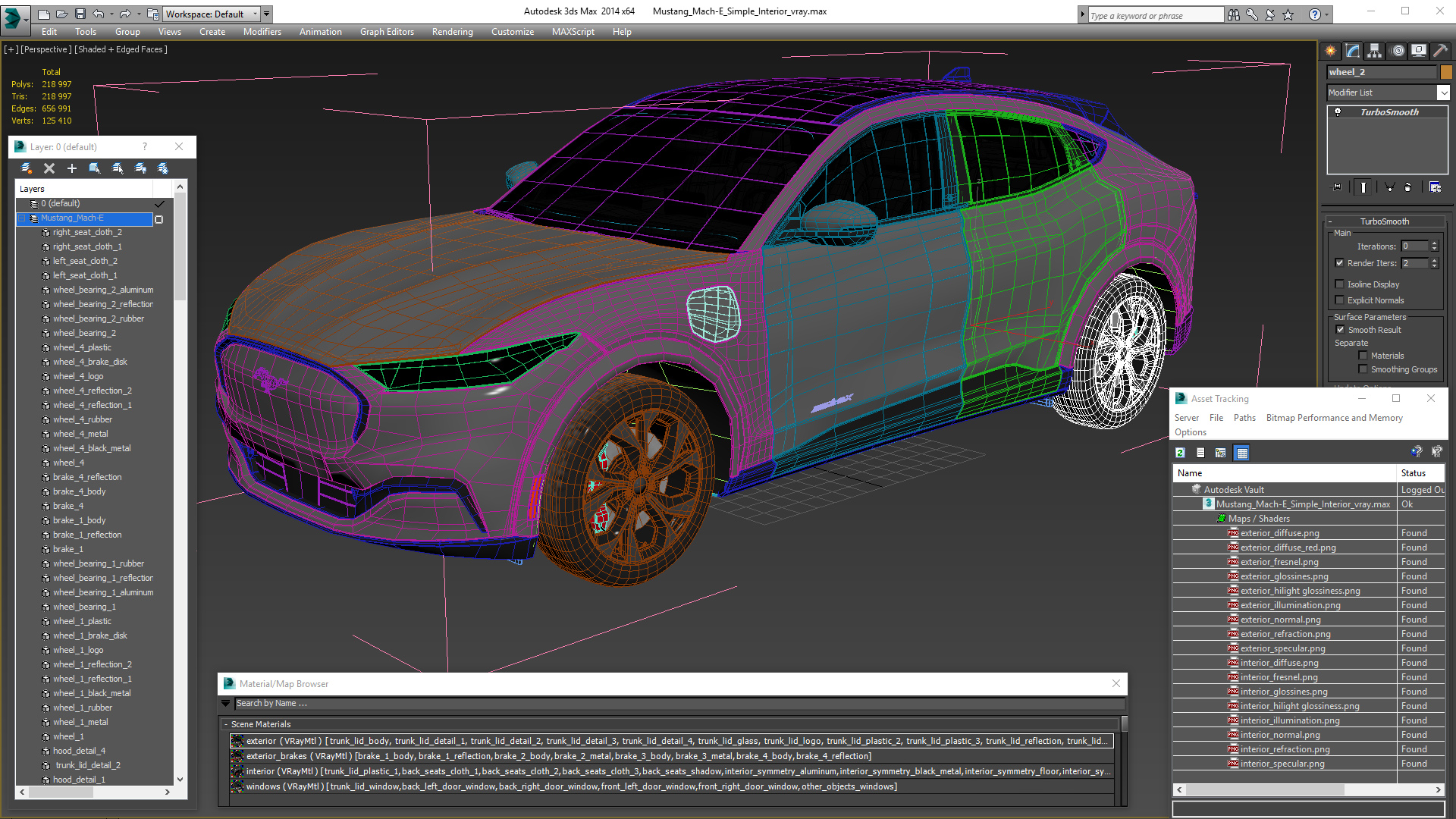The width and height of the screenshot is (1456, 819).
Task: Switch to the Display command panel tab
Action: coord(1419,51)
